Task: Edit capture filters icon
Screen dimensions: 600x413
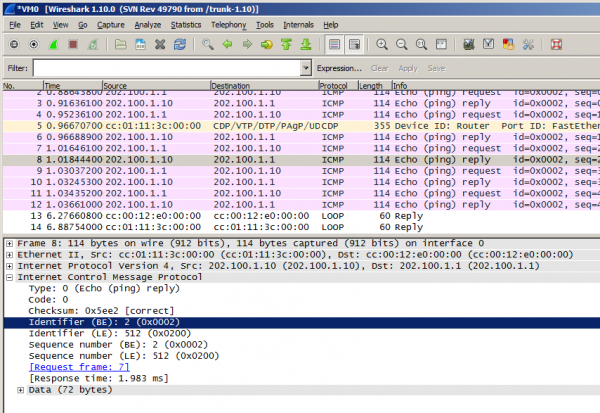Action: pyautogui.click(x=469, y=44)
